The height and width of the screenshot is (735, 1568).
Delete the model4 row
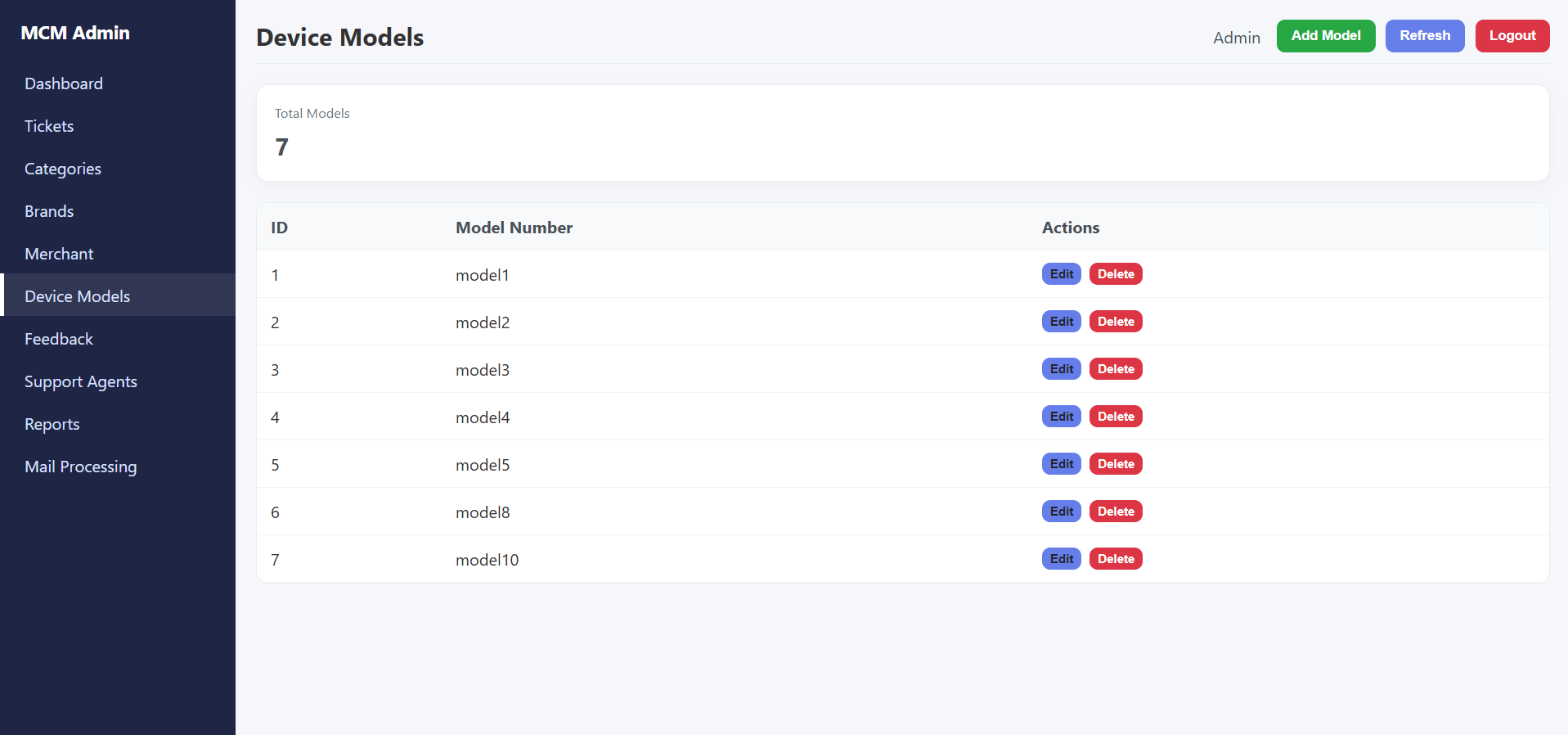(1115, 417)
